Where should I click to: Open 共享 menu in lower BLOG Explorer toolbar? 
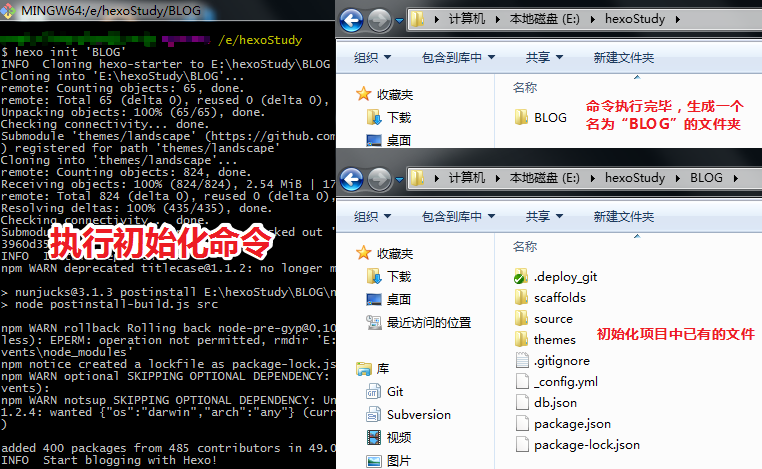tap(544, 216)
